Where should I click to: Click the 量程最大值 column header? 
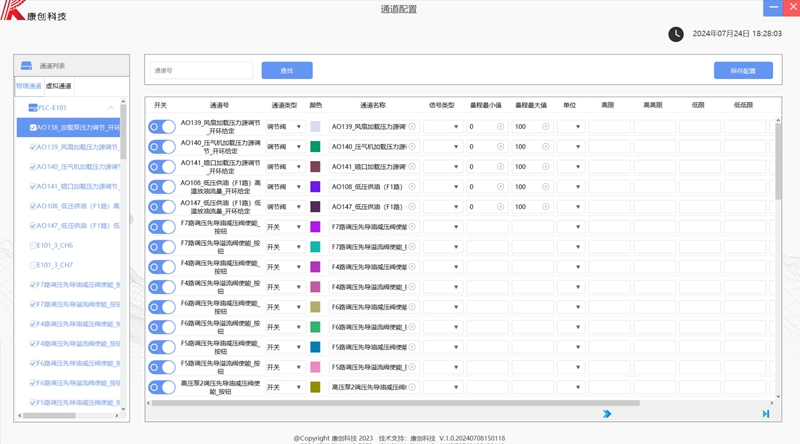(x=531, y=105)
